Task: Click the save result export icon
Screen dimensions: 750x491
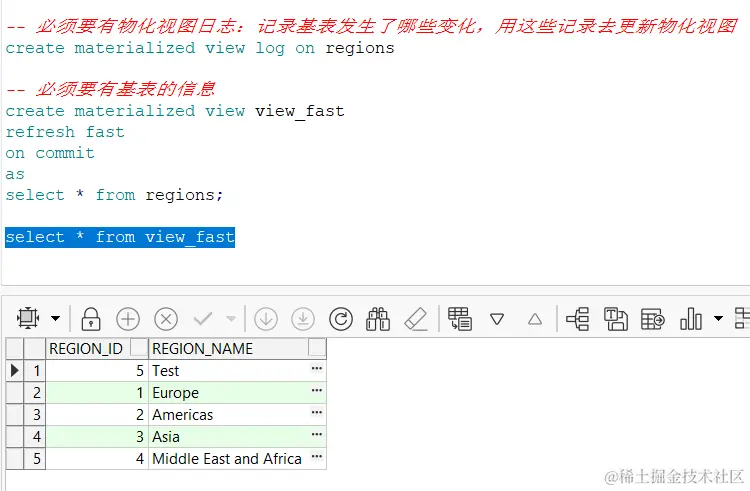Action: (x=616, y=318)
